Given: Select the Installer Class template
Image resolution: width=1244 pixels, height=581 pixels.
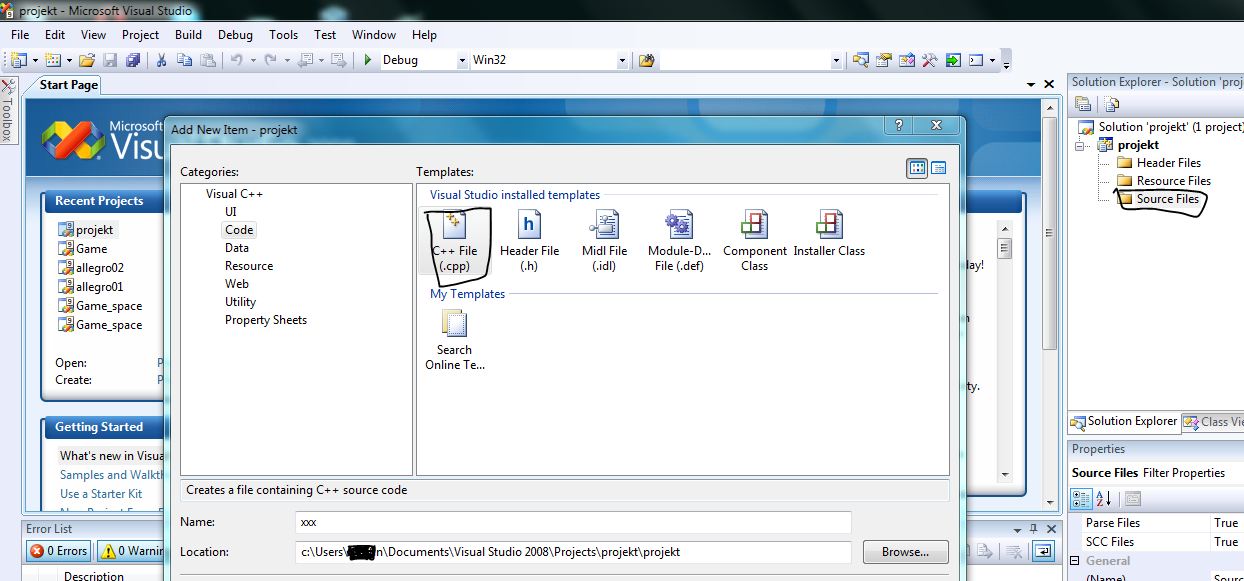Looking at the screenshot, I should coord(829,241).
